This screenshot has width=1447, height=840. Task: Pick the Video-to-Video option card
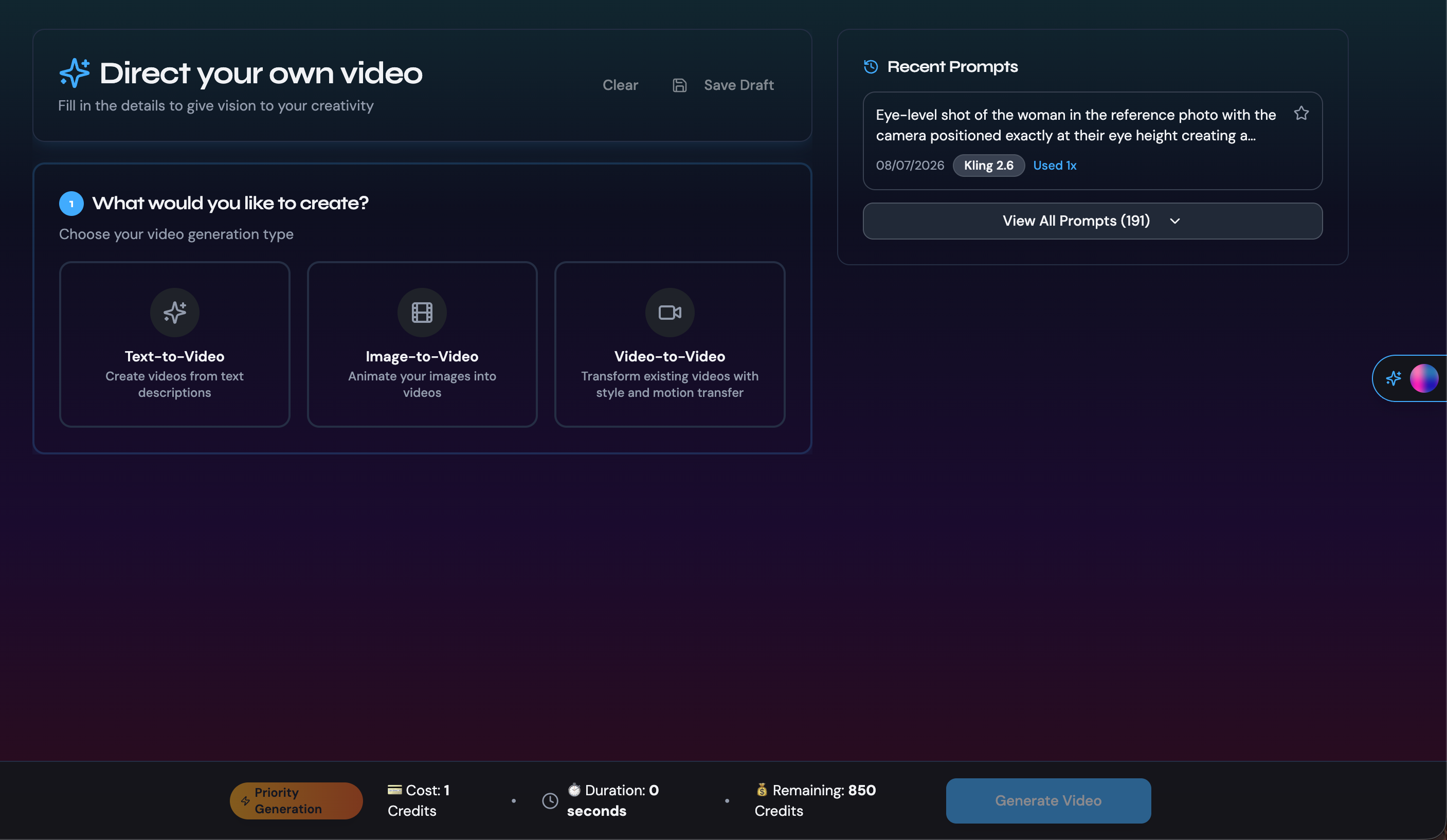click(x=670, y=344)
